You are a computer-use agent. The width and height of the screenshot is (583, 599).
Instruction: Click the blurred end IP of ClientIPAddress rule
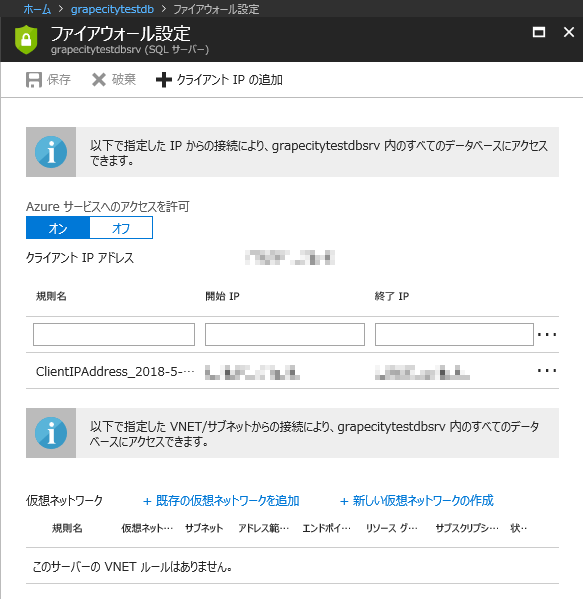422,372
